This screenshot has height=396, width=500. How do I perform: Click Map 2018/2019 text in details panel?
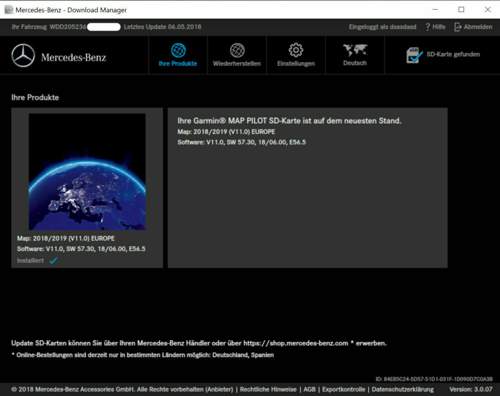coord(226,132)
